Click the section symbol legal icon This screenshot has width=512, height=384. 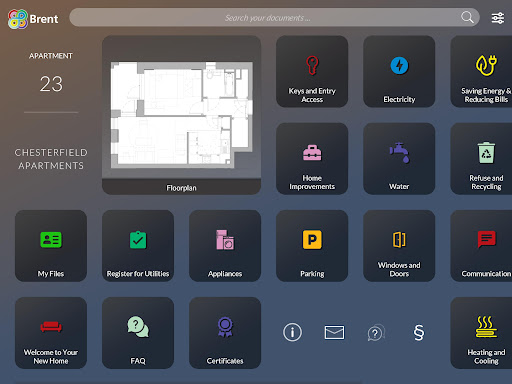pos(419,332)
